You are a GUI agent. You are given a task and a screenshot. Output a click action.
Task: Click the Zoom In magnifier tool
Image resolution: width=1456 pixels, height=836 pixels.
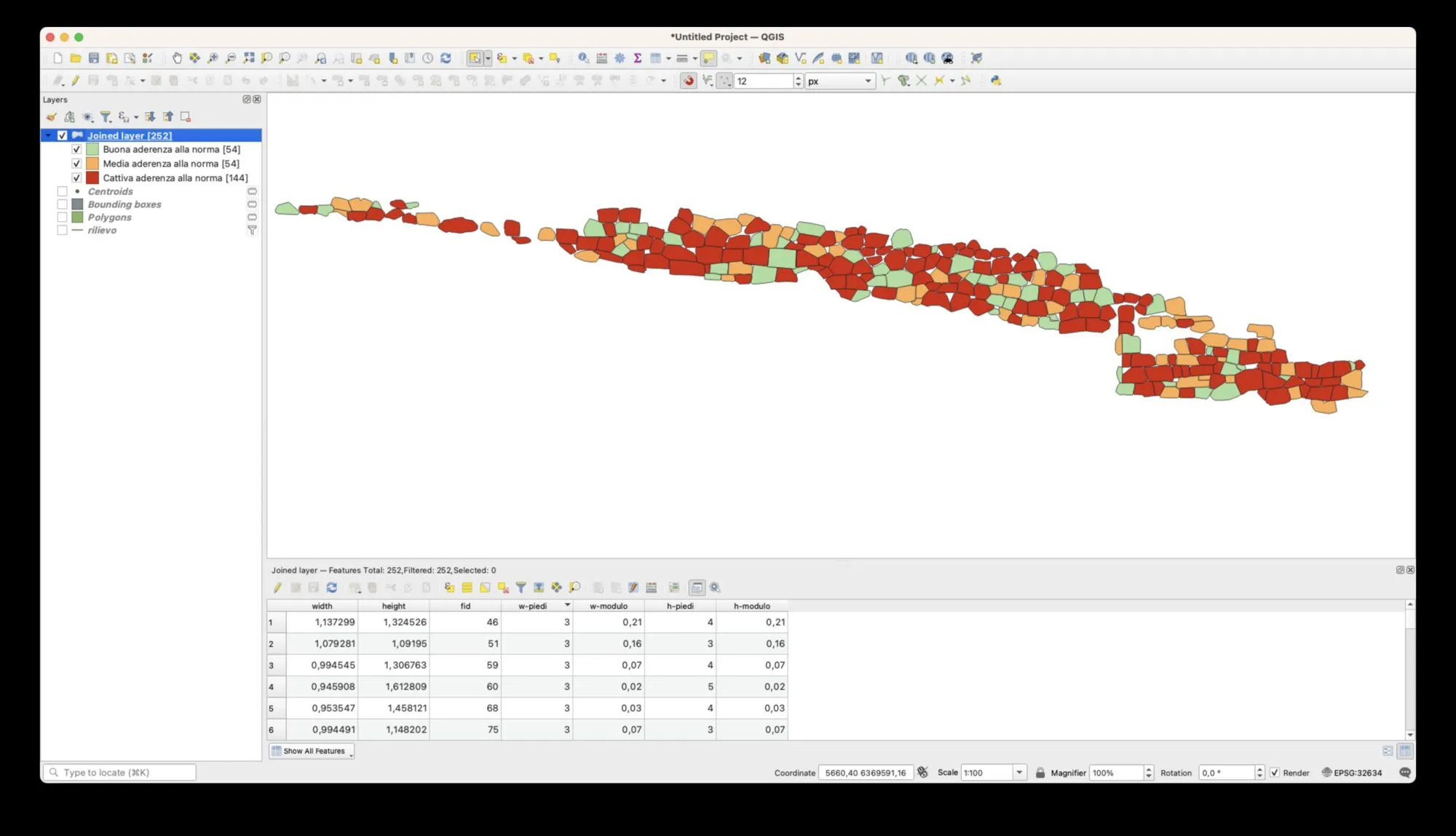click(213, 58)
